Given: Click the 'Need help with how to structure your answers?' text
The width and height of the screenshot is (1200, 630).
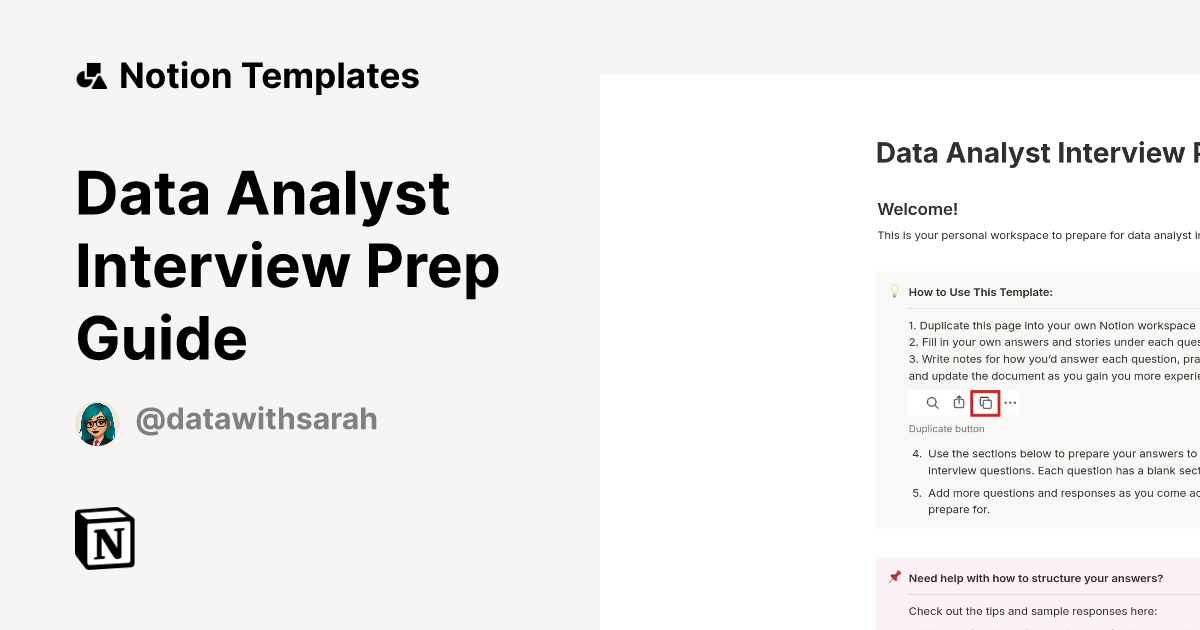Looking at the screenshot, I should 1035,578.
